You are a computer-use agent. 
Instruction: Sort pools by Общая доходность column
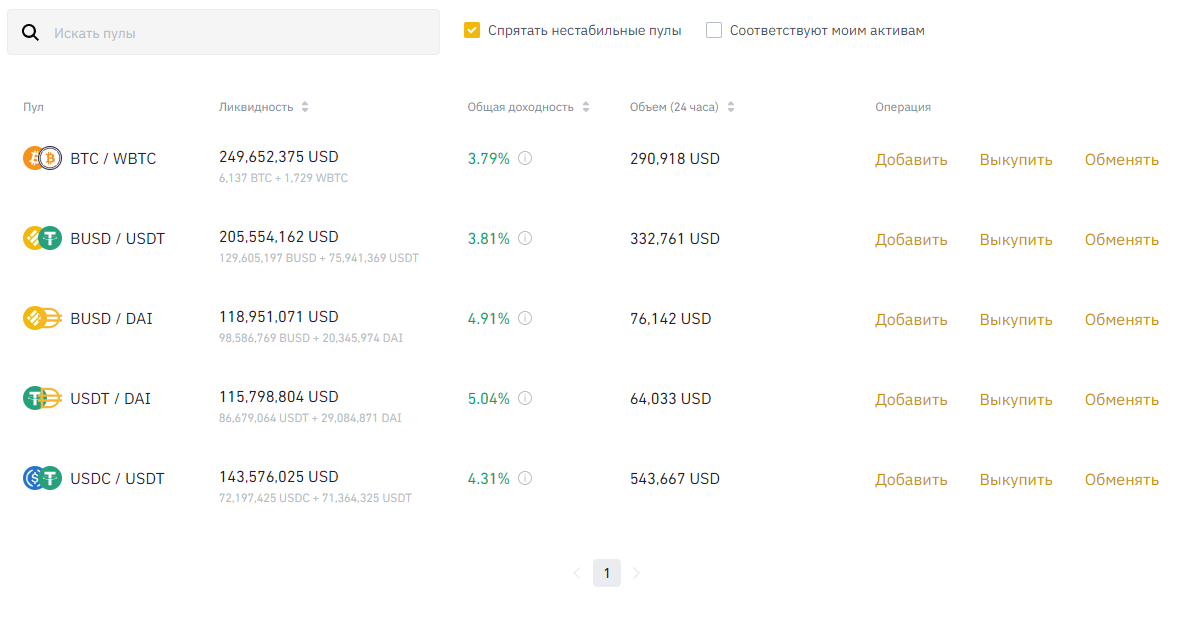(586, 107)
